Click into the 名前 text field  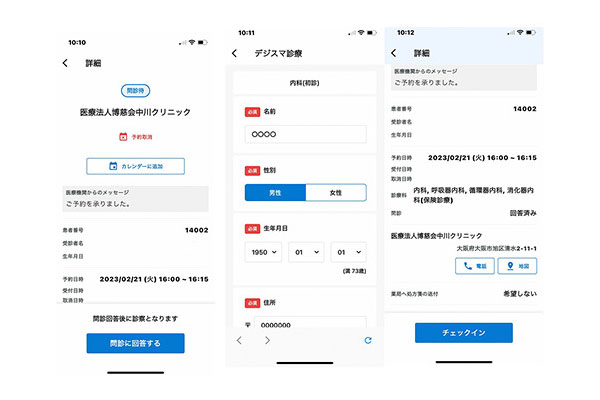pyautogui.click(x=305, y=134)
